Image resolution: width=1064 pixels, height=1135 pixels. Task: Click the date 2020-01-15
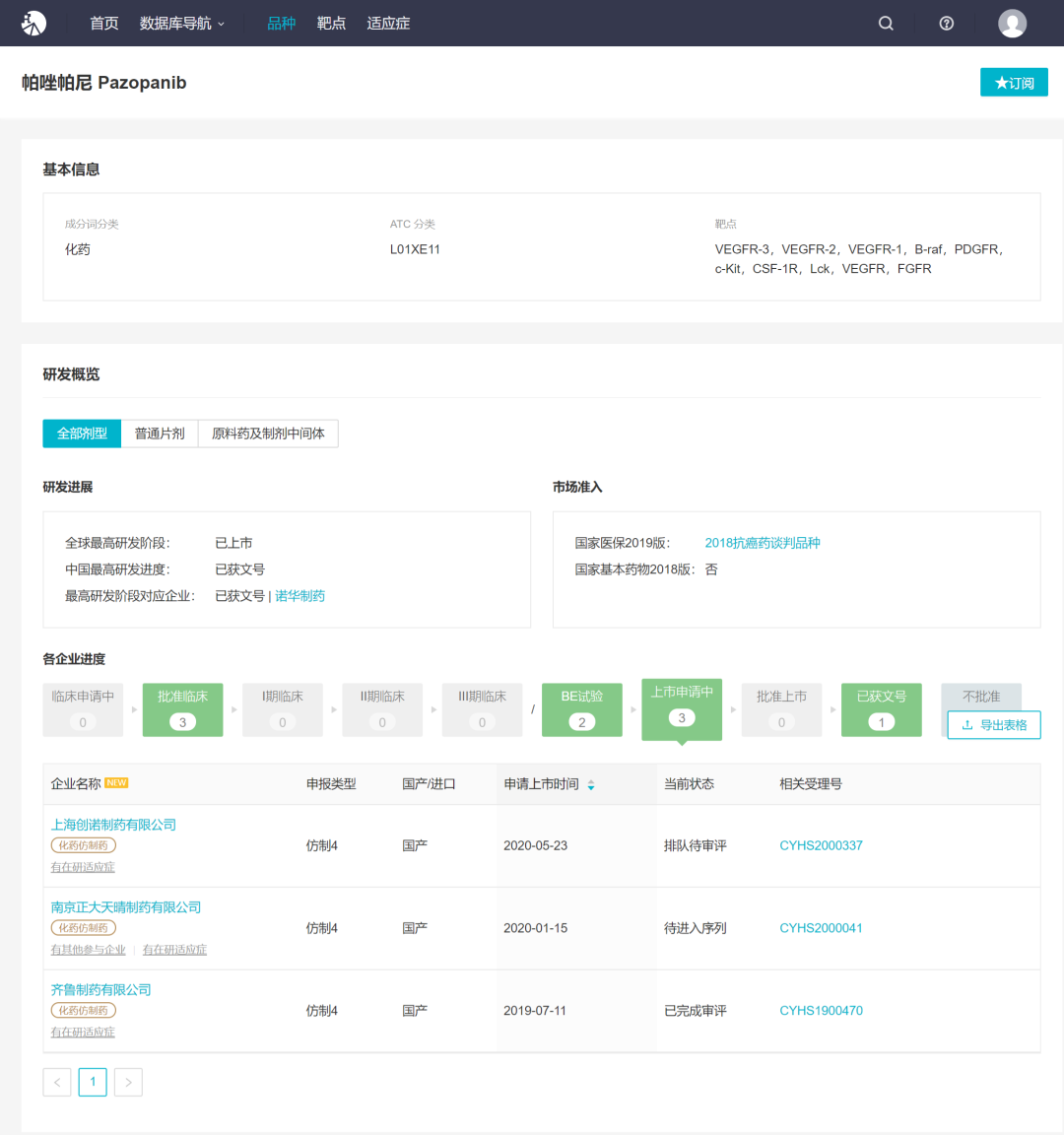point(536,928)
